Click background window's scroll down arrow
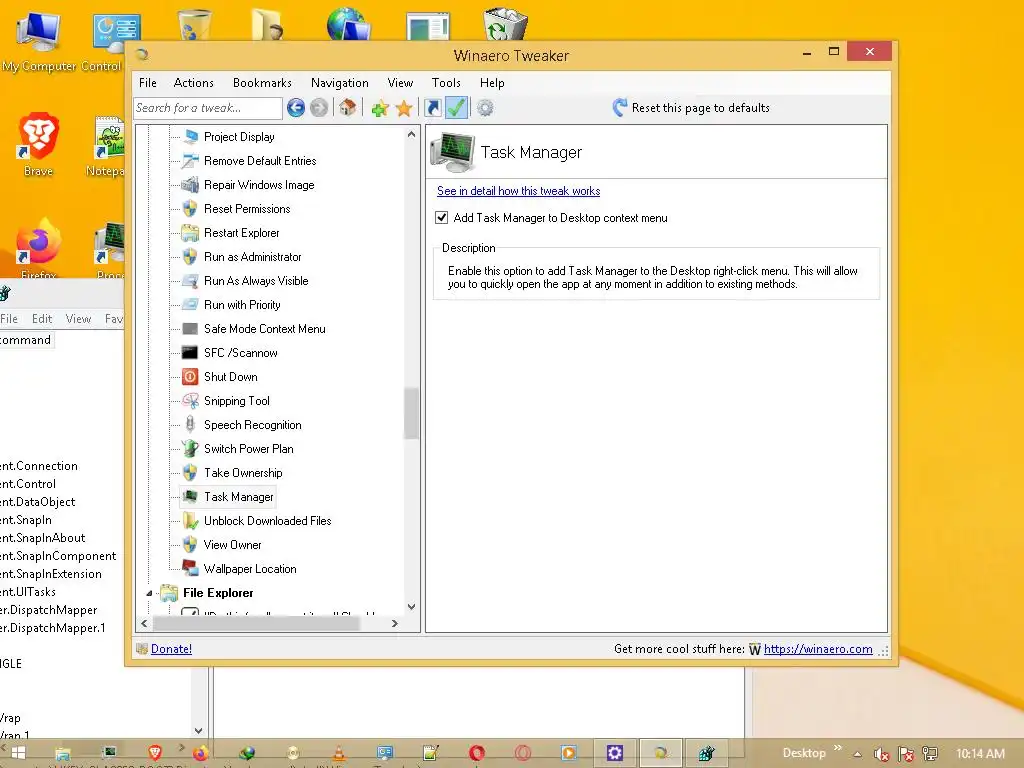 pyautogui.click(x=199, y=731)
